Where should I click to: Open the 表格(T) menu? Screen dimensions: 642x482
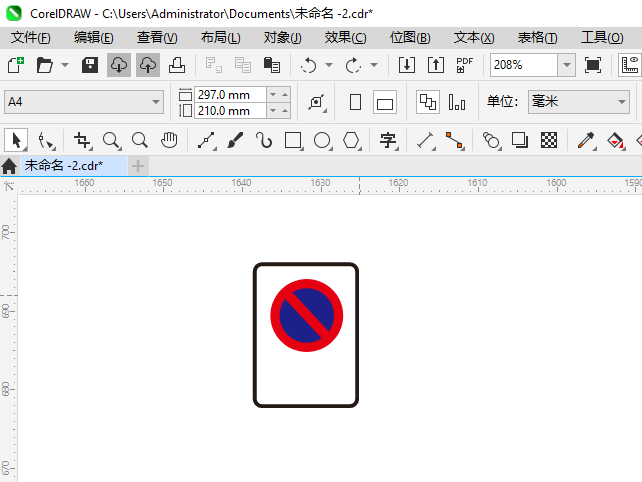click(x=538, y=38)
